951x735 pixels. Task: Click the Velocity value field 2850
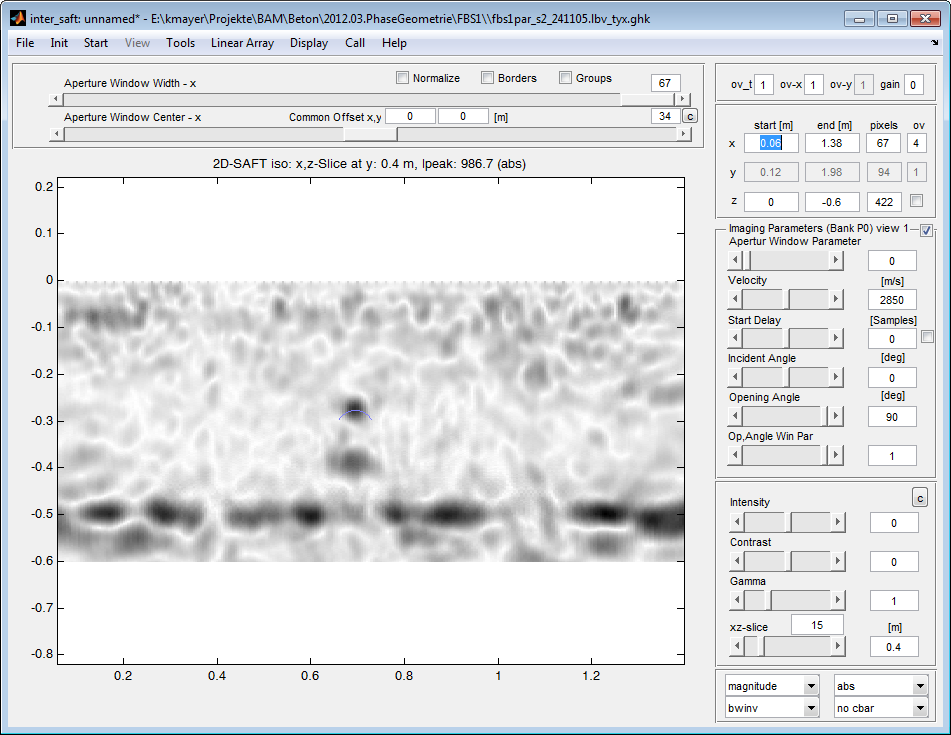tap(892, 300)
